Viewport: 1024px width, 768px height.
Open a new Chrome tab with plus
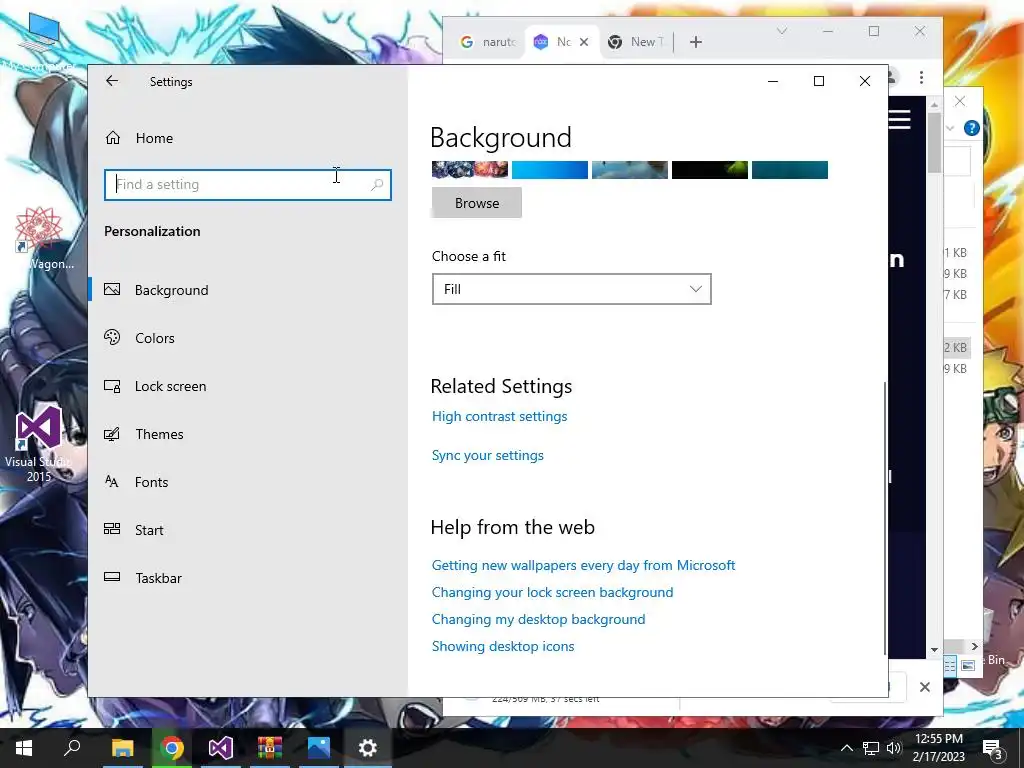click(x=696, y=42)
